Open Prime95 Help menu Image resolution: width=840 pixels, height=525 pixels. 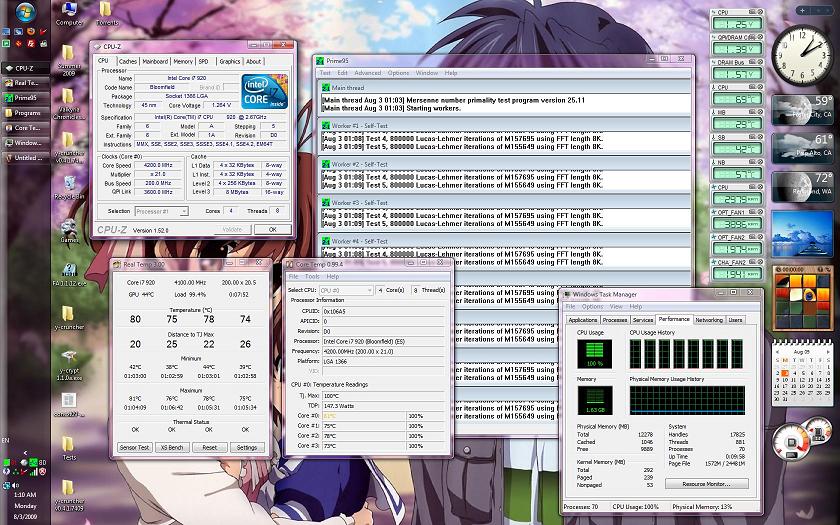451,73
